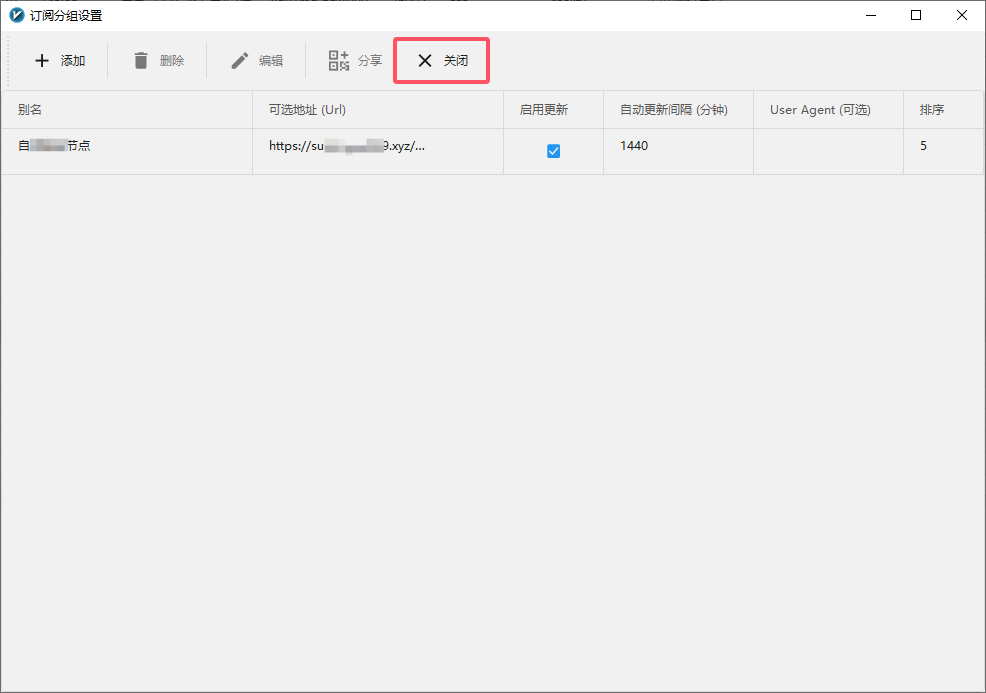Click the 可选地址 (Url) column header

coord(378,109)
